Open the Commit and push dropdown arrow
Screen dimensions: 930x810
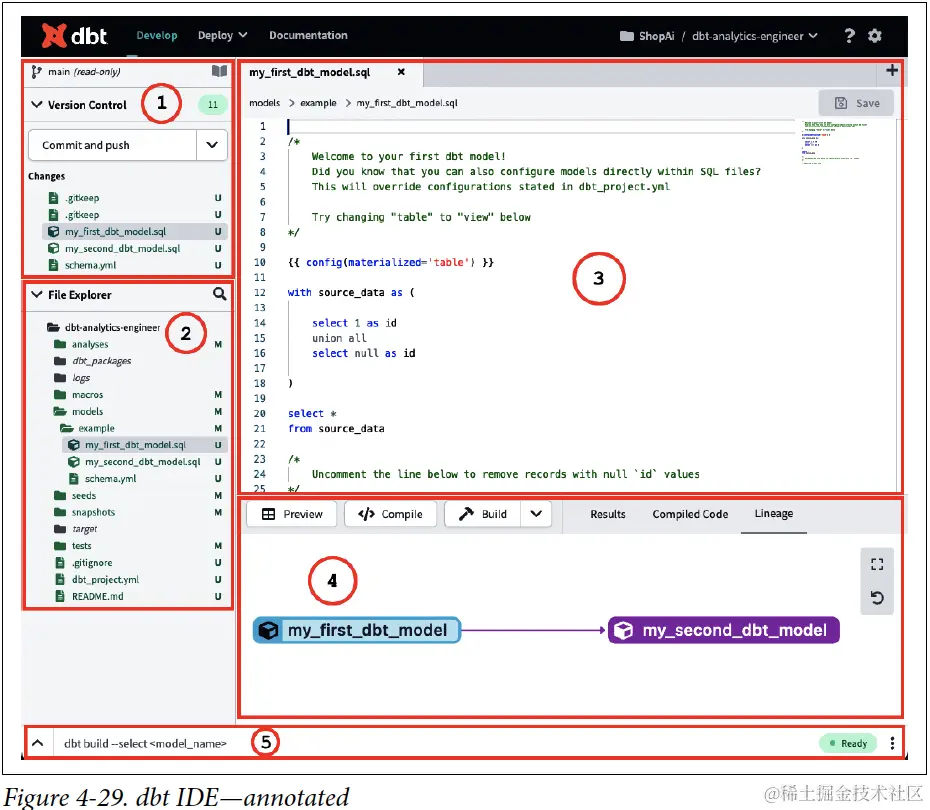pyautogui.click(x=212, y=145)
